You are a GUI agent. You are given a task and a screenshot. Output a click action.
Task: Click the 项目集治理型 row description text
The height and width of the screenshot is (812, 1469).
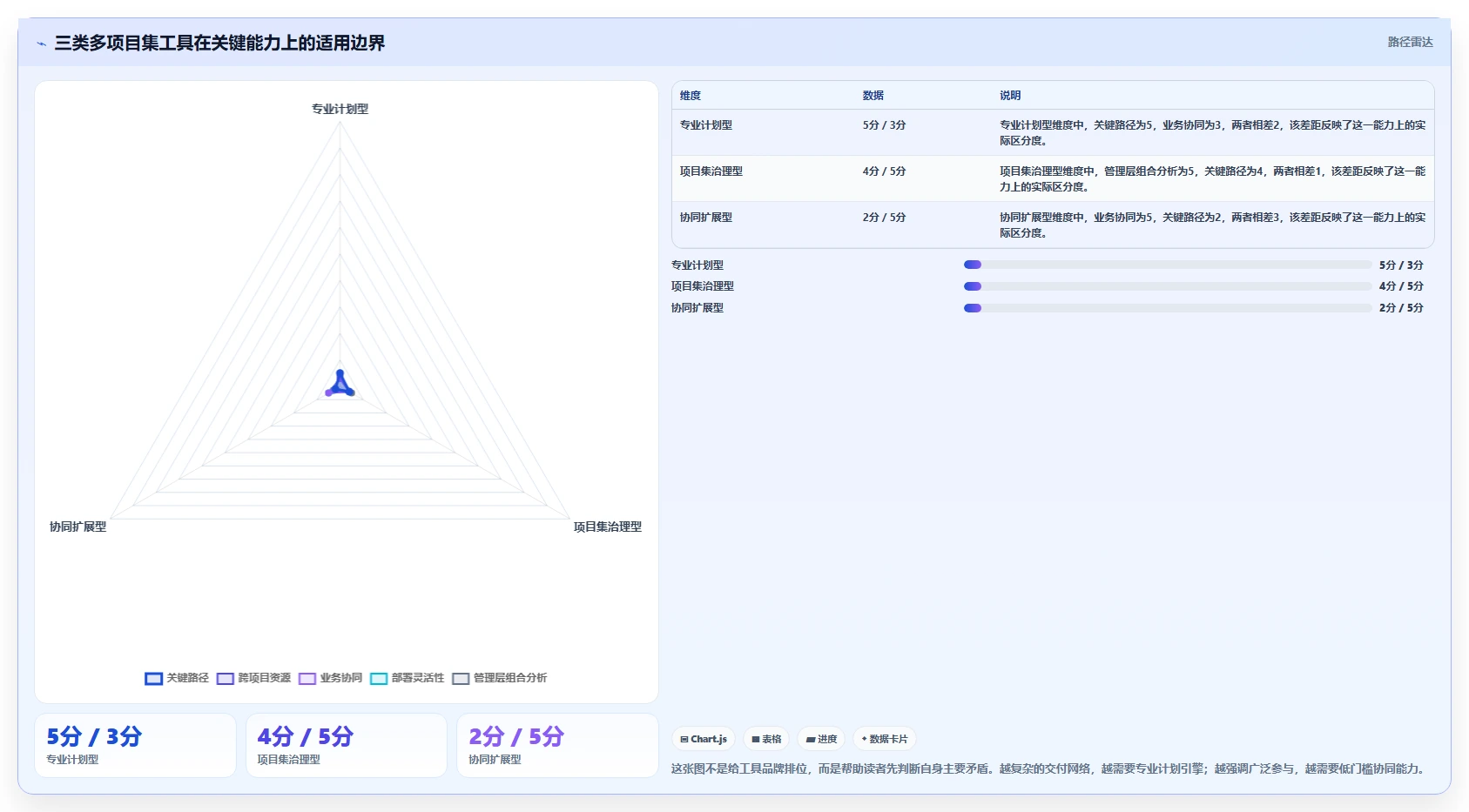pyautogui.click(x=1213, y=179)
